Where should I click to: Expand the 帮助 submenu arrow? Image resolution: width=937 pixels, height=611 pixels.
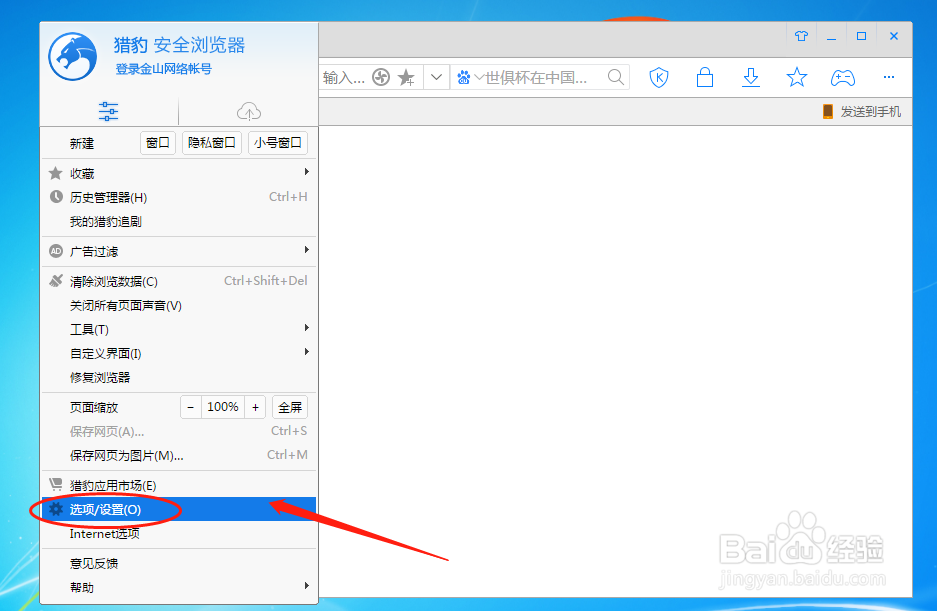point(307,586)
